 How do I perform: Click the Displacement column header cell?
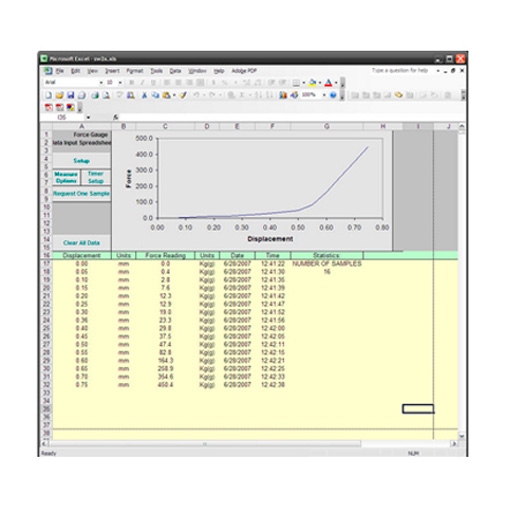[x=82, y=256]
